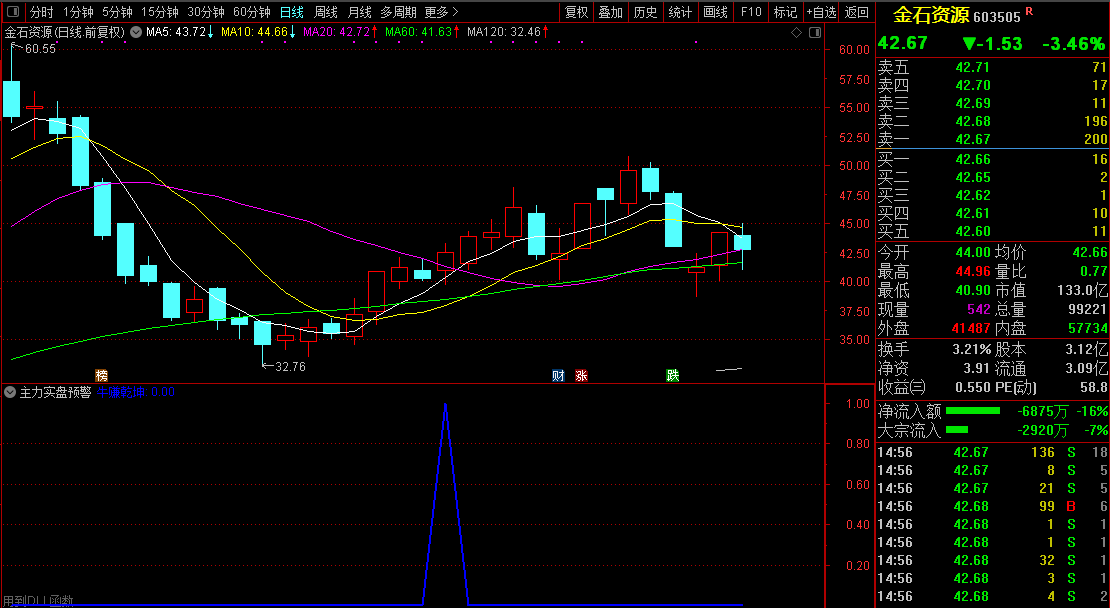Switch to the 分时 intraday tab
Image resolution: width=1110 pixels, height=608 pixels.
pos(41,12)
